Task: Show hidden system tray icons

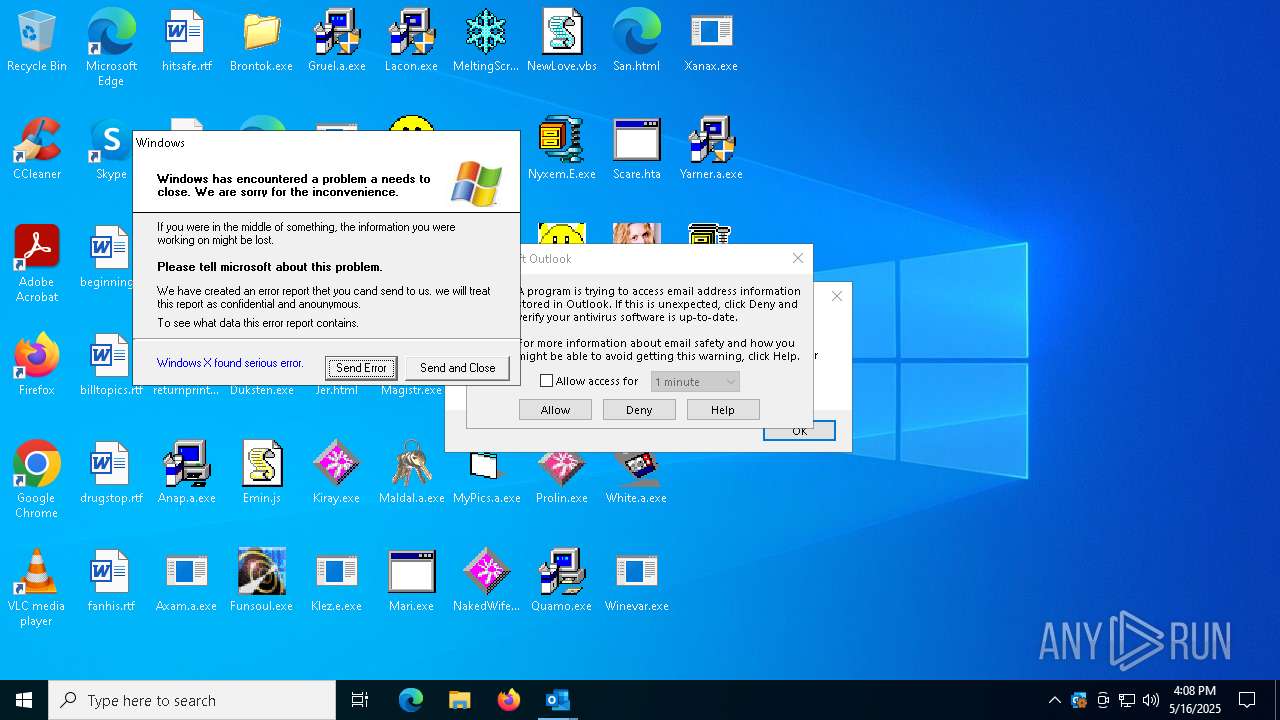Action: point(1055,700)
